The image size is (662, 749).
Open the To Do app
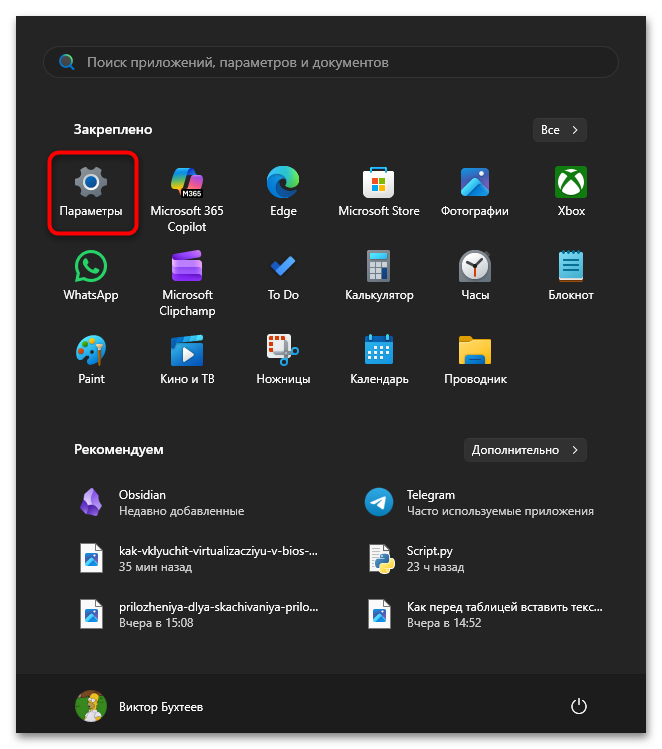pyautogui.click(x=283, y=276)
